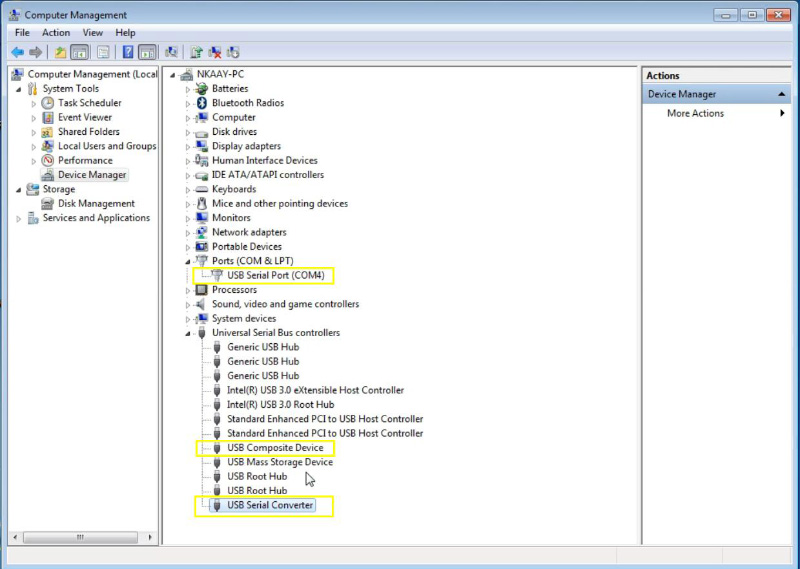The image size is (800, 569).
Task: Click the Scan for hardware changes icon
Action: point(172,52)
